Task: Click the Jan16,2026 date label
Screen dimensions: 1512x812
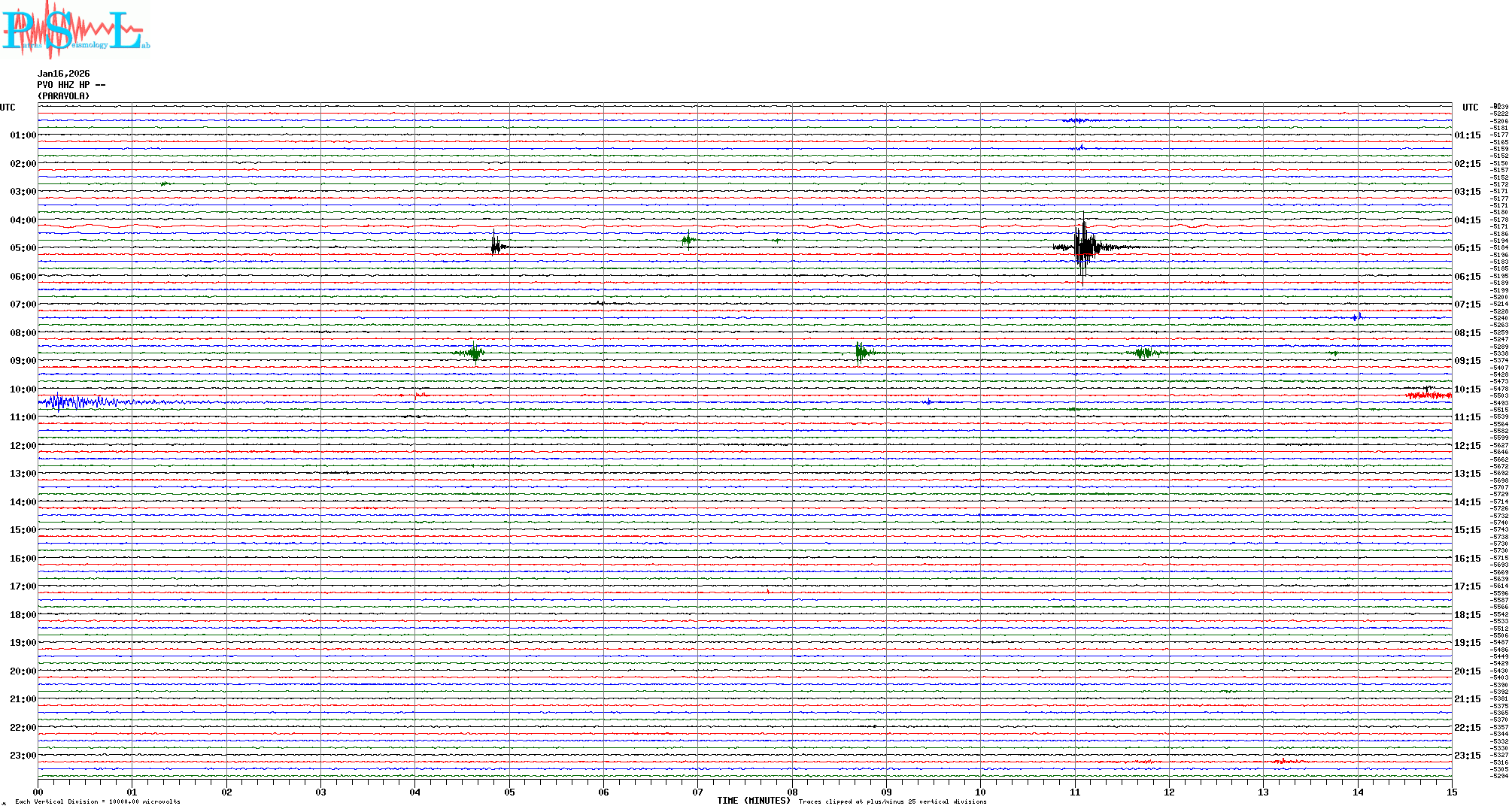Action: 63,74
